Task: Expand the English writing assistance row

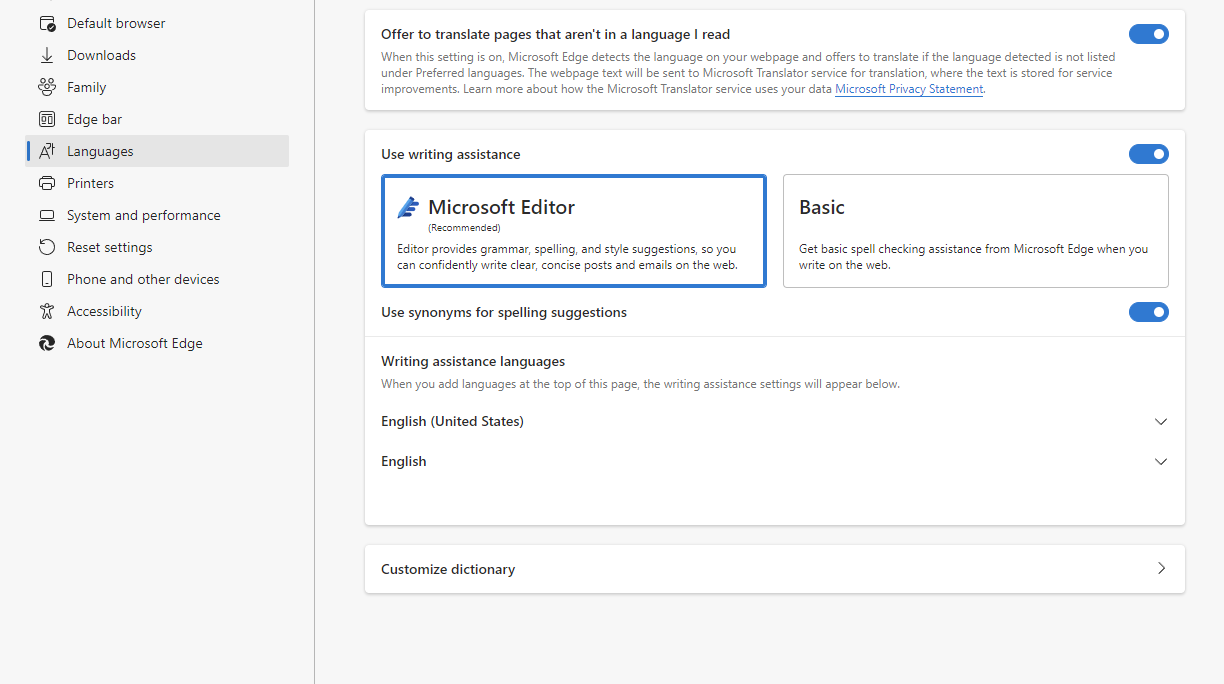Action: coord(1160,462)
